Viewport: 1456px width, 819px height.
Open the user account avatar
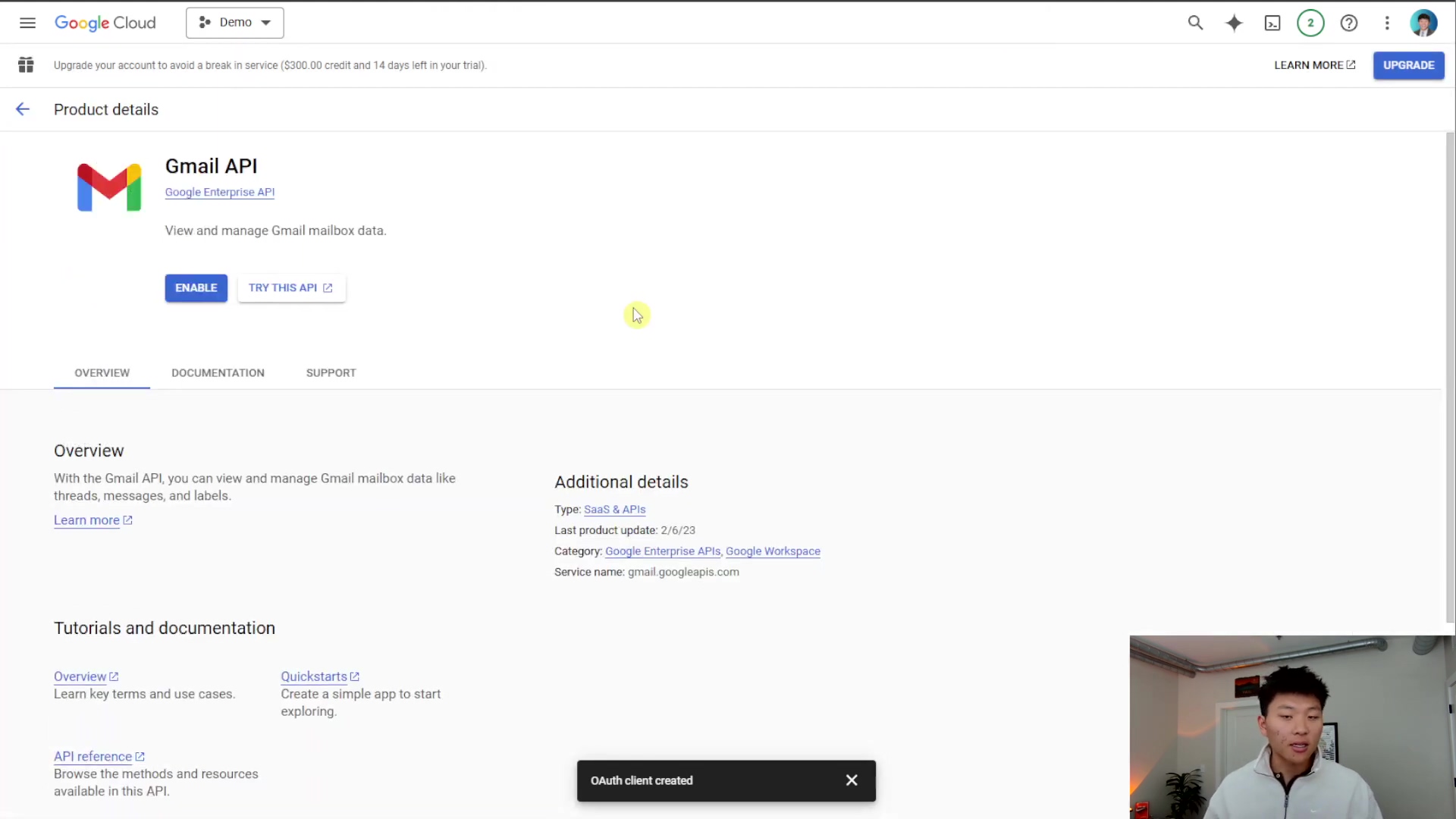click(x=1423, y=23)
